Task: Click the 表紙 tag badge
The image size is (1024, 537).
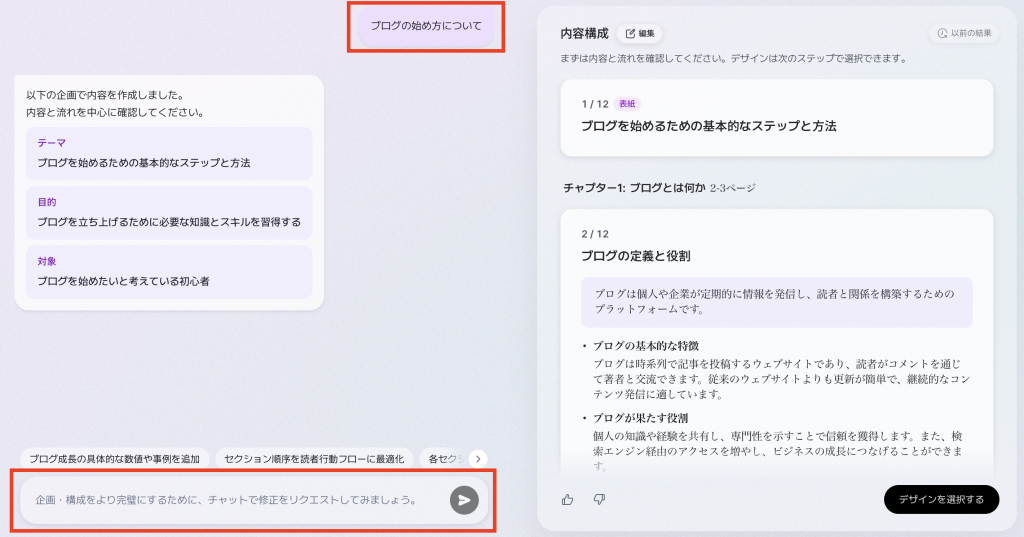Action: pyautogui.click(x=627, y=104)
